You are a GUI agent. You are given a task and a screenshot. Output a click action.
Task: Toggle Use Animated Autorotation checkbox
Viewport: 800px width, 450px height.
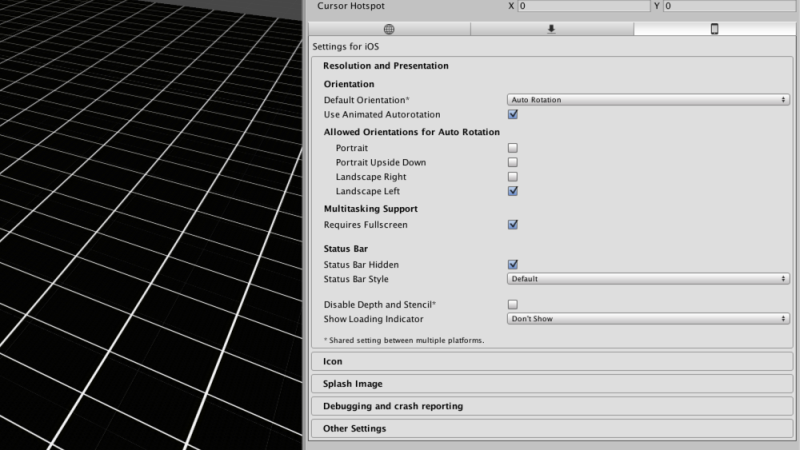coord(513,114)
